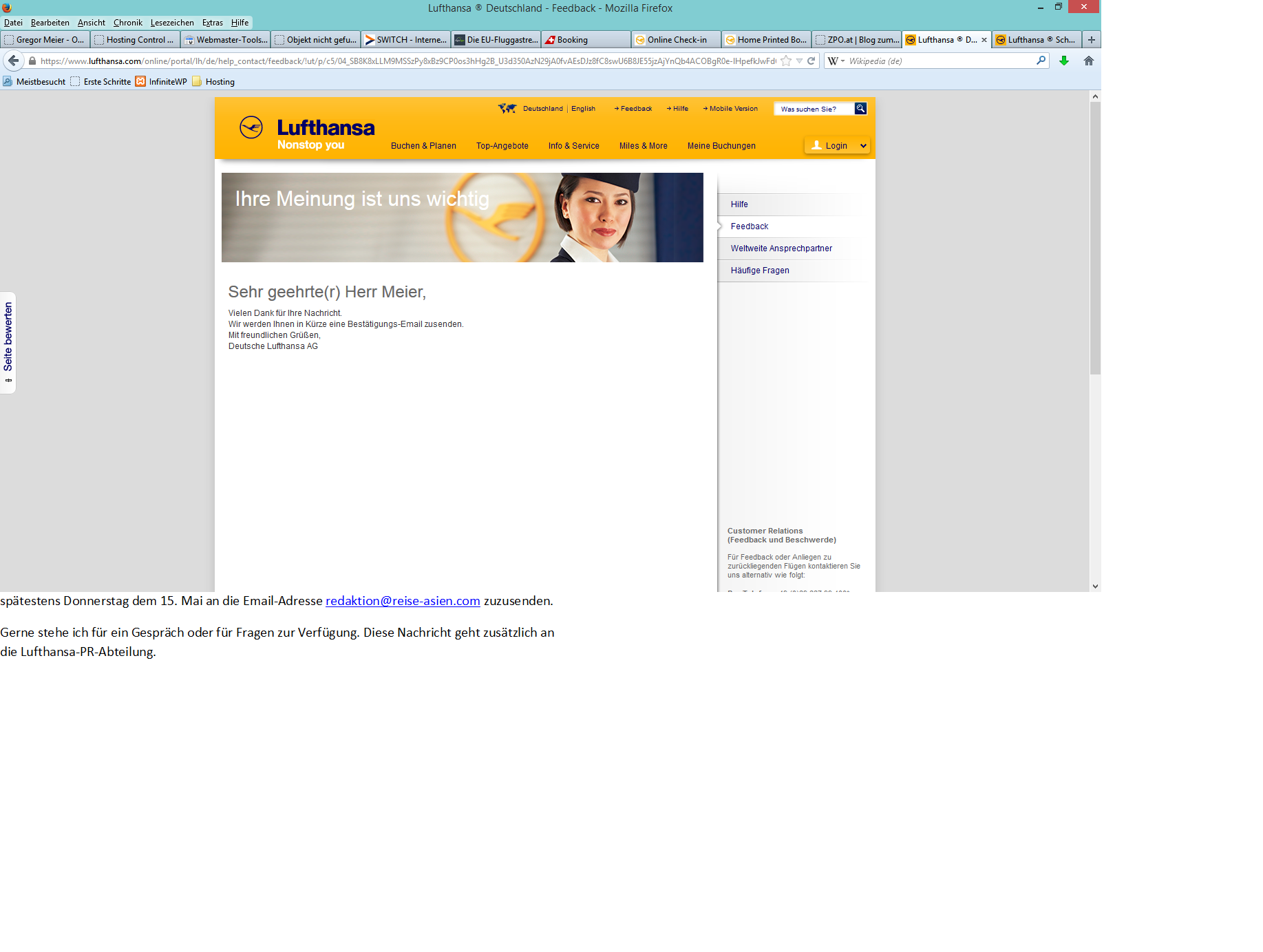The height and width of the screenshot is (952, 1263).
Task: Click into the Was suchen Sie search field
Action: (814, 109)
